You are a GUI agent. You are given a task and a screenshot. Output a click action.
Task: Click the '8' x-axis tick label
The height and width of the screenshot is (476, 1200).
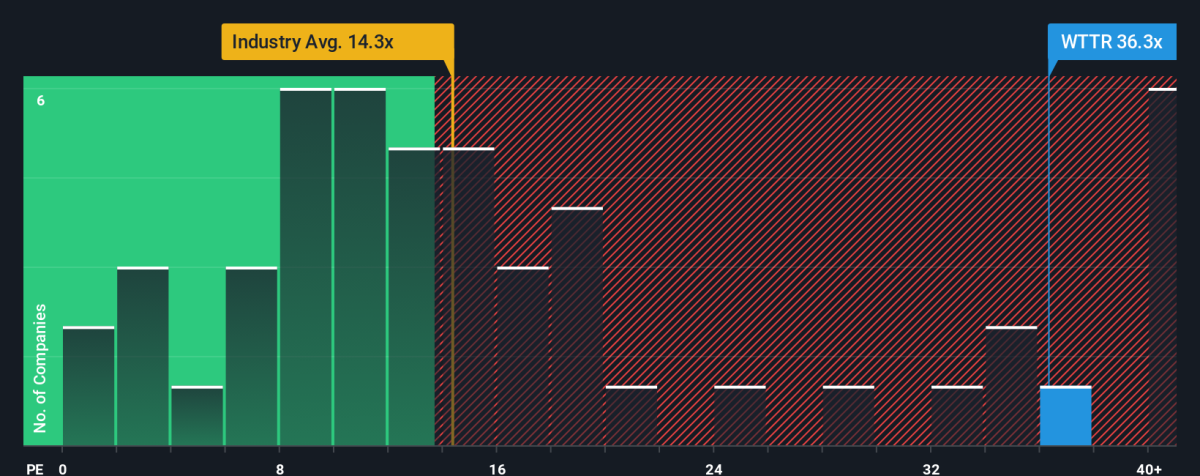(280, 469)
